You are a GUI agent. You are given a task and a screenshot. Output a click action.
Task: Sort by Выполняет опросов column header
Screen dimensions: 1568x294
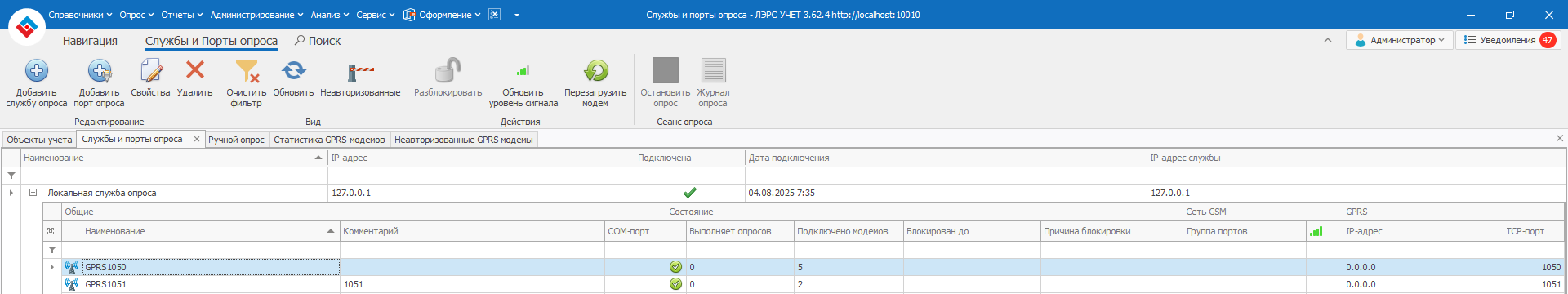[740, 231]
